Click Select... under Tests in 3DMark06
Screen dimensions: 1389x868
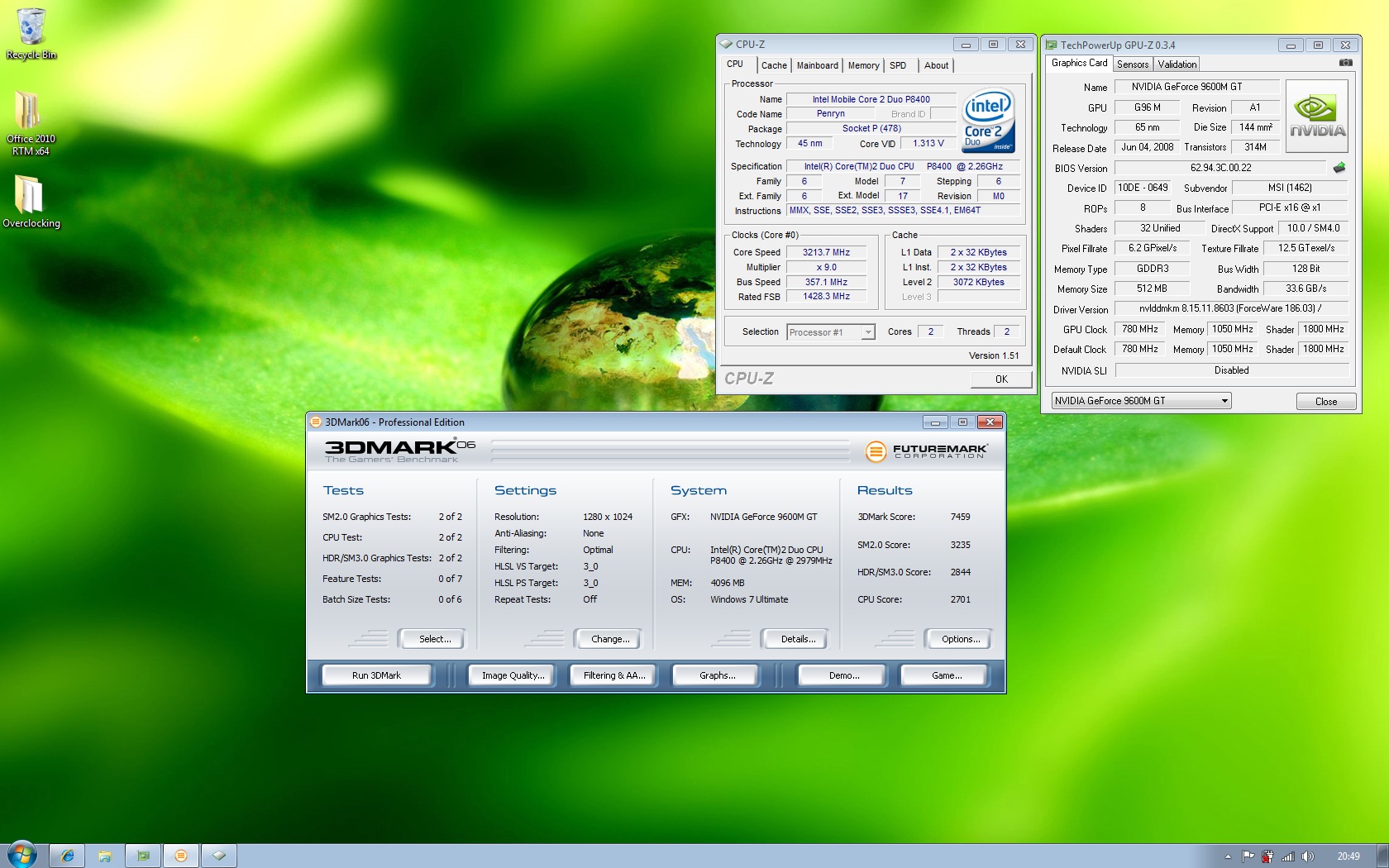[432, 639]
